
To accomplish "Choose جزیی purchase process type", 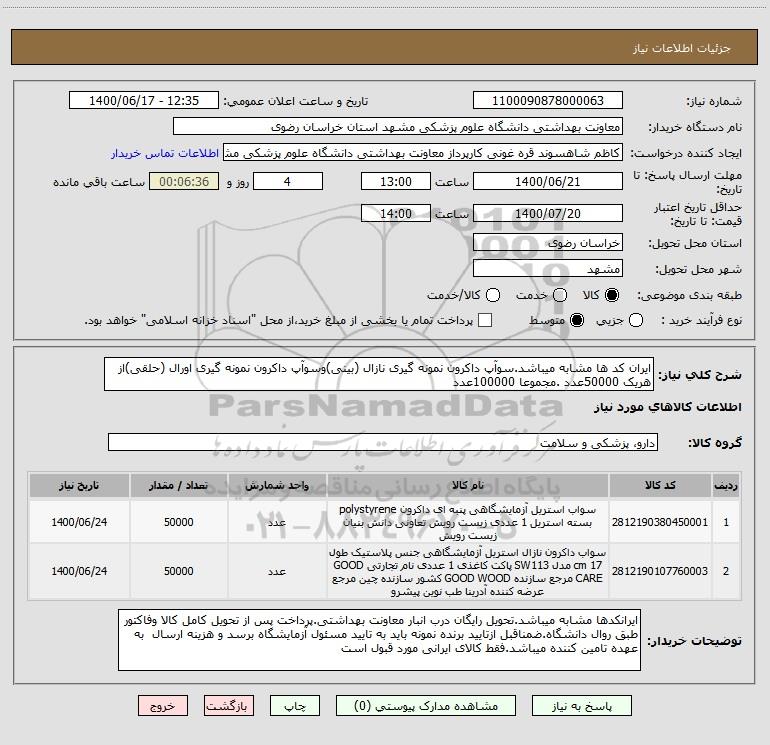I will click(x=636, y=320).
